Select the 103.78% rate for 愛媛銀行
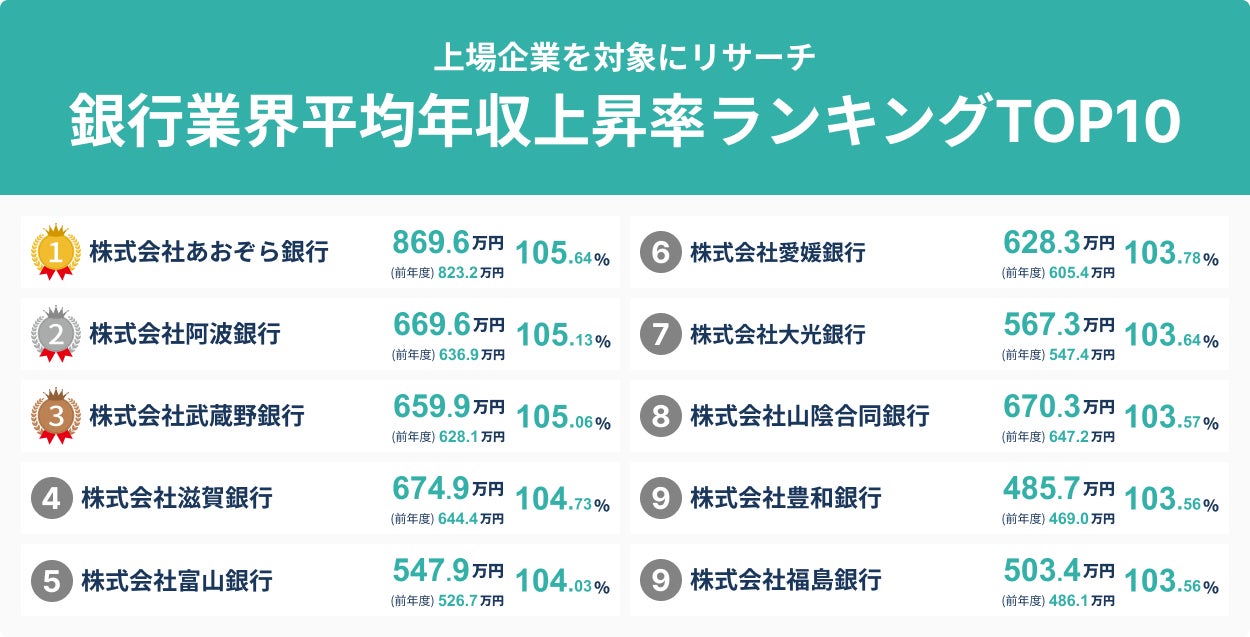The image size is (1250, 637). [1171, 254]
